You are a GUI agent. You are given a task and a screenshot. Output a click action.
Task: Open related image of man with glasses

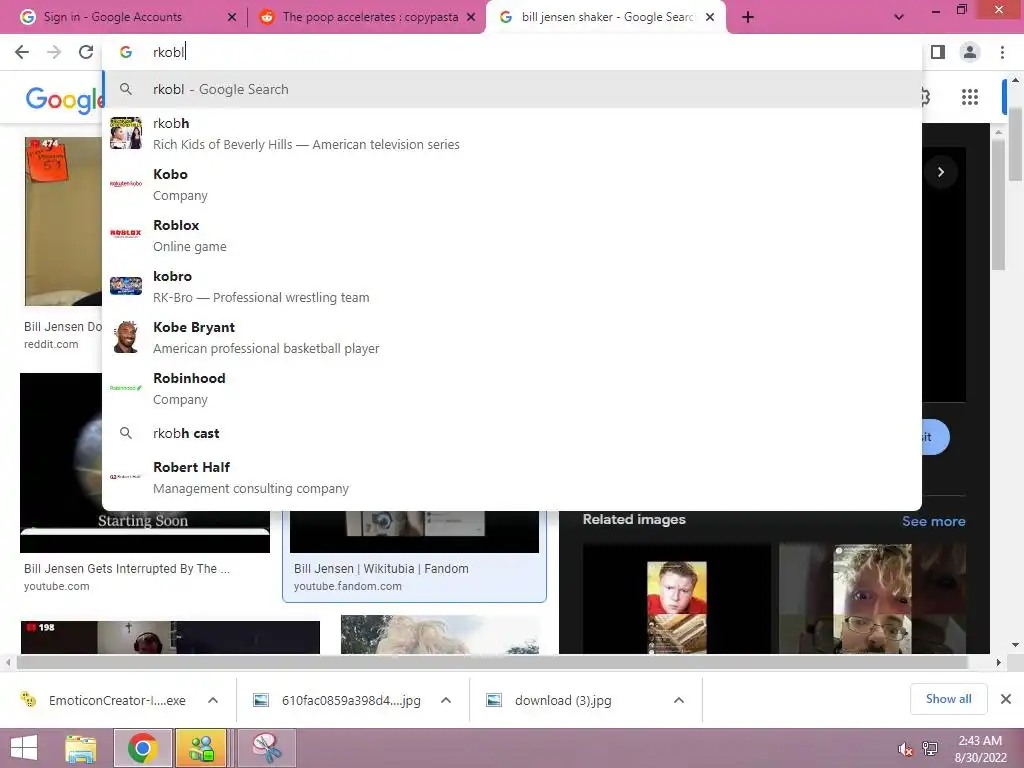click(872, 599)
